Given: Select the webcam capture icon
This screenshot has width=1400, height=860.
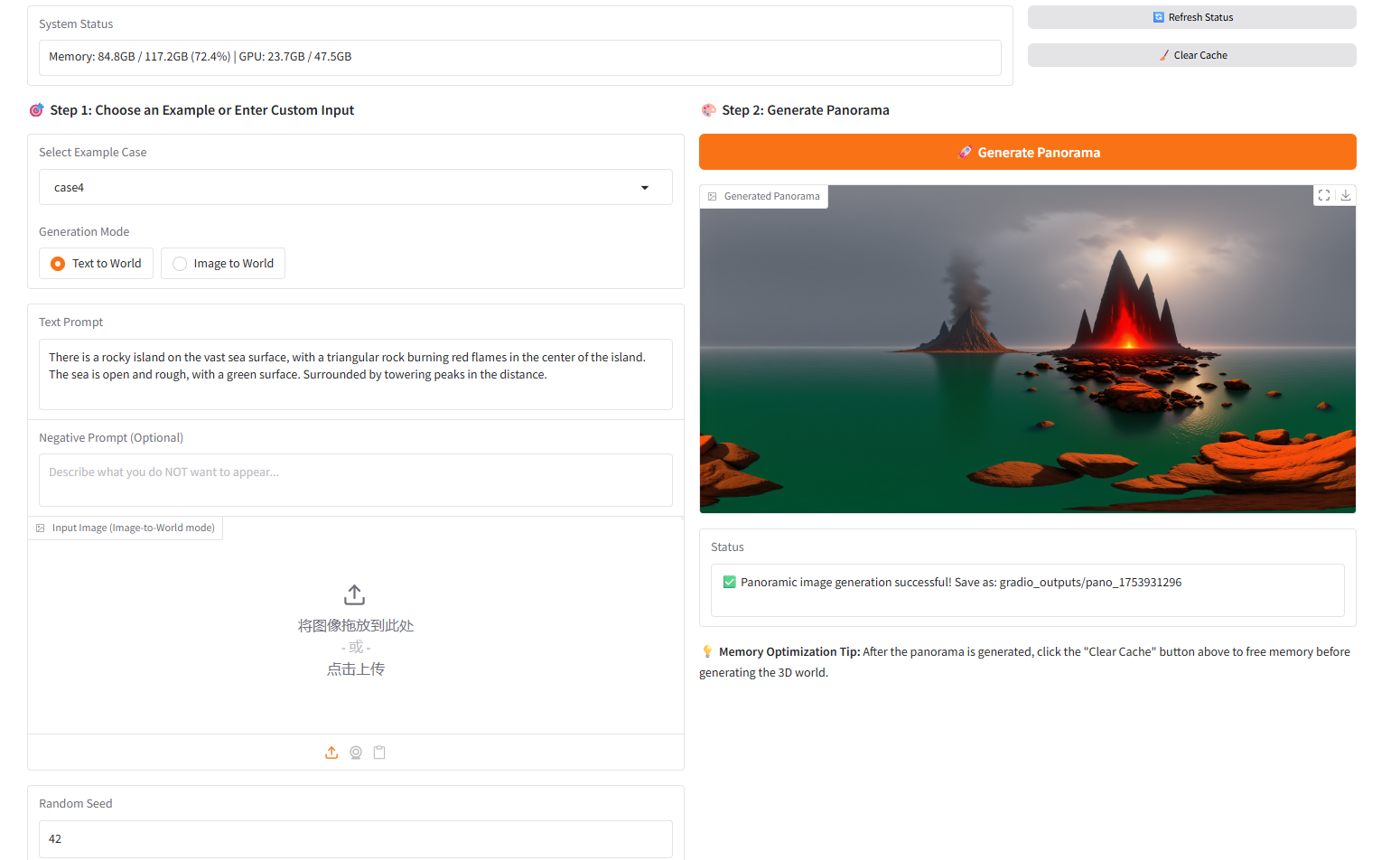Looking at the screenshot, I should [x=356, y=752].
